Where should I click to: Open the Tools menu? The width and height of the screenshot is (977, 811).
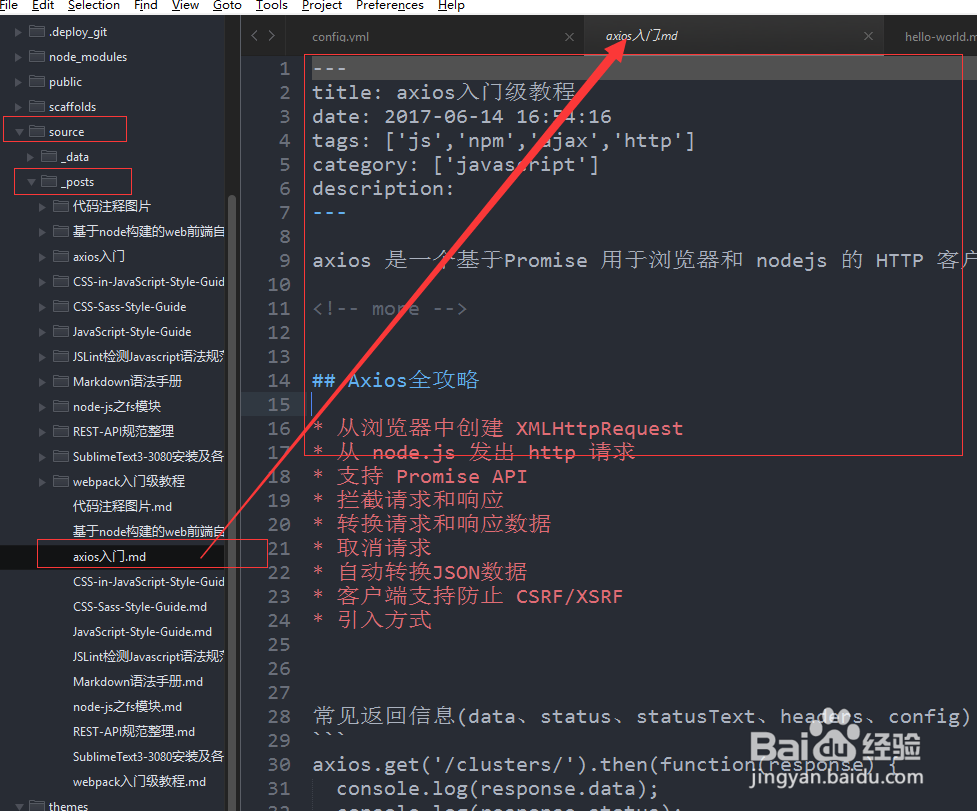pyautogui.click(x=272, y=5)
